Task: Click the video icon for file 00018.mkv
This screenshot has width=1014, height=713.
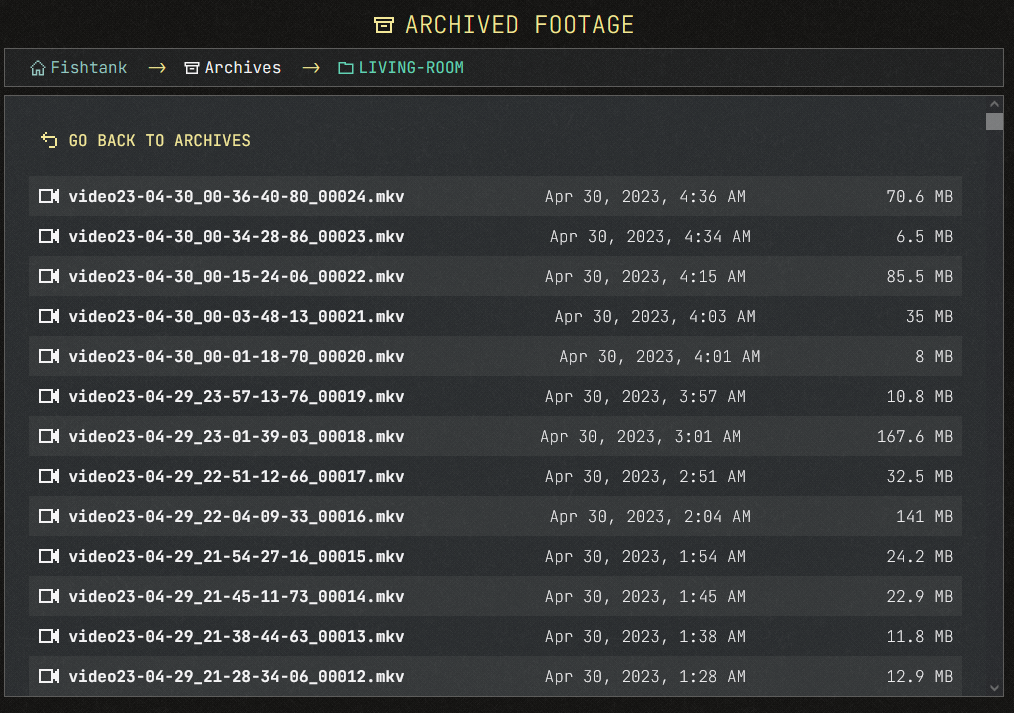Action: (49, 436)
